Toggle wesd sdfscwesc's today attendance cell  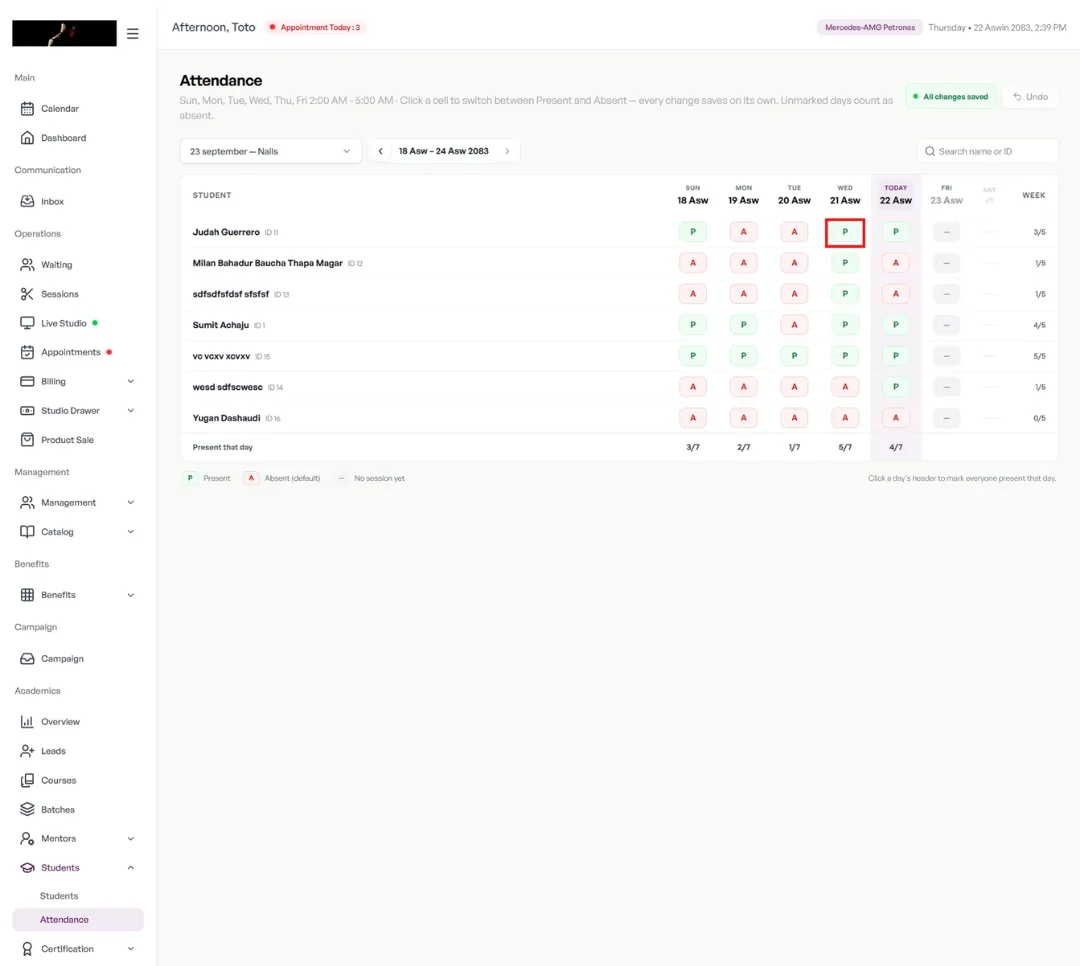[x=895, y=387]
